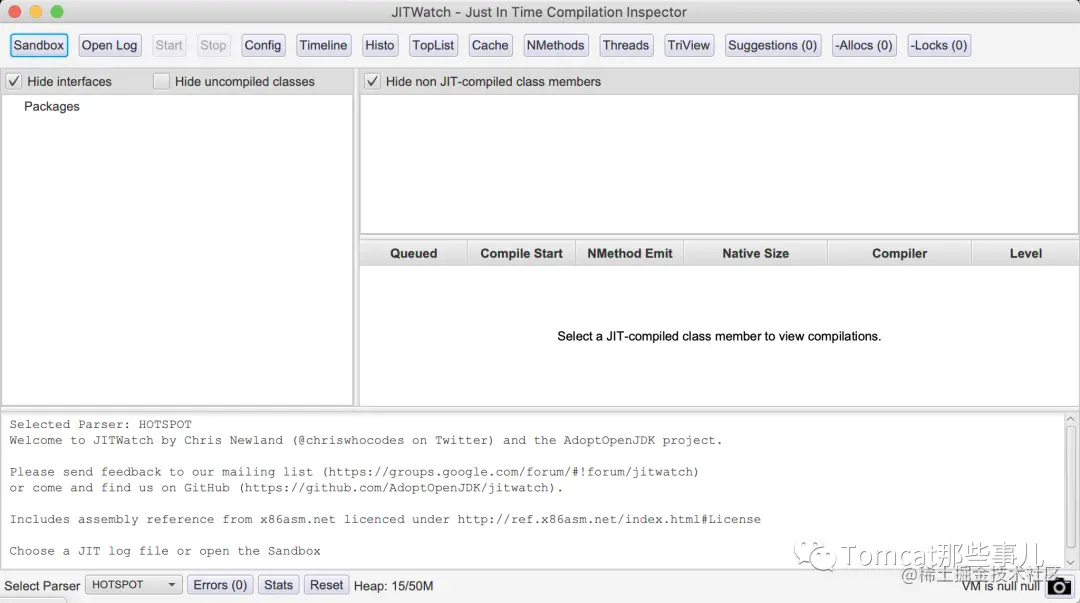Sort by the Queued column header

tap(413, 254)
